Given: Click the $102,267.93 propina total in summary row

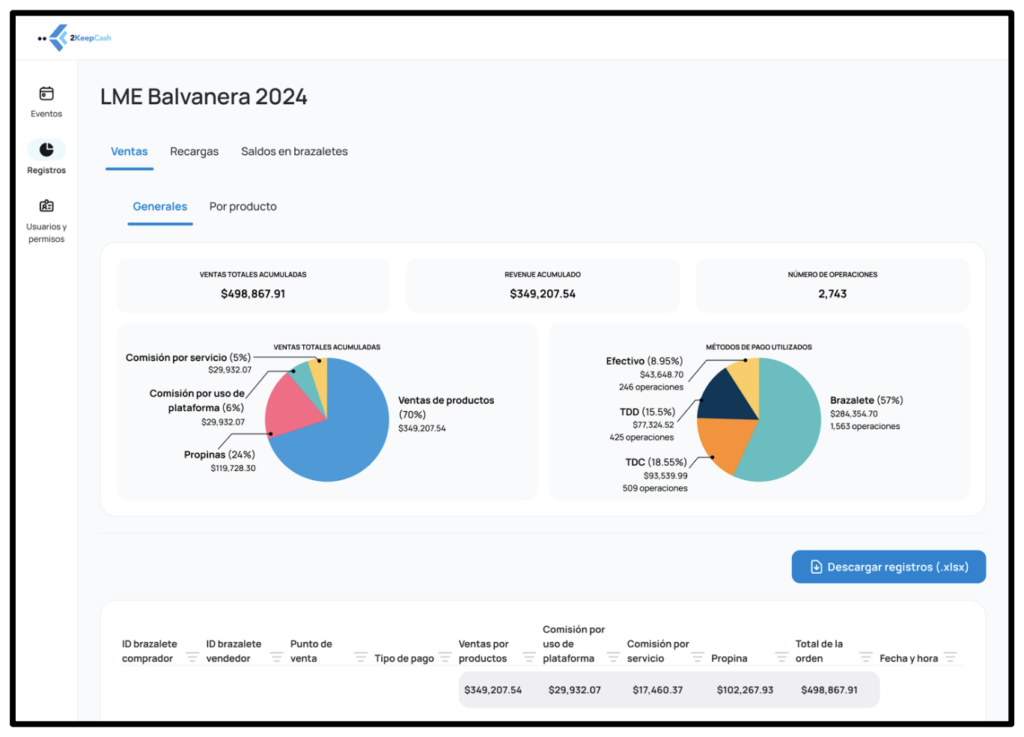Looking at the screenshot, I should coord(745,690).
